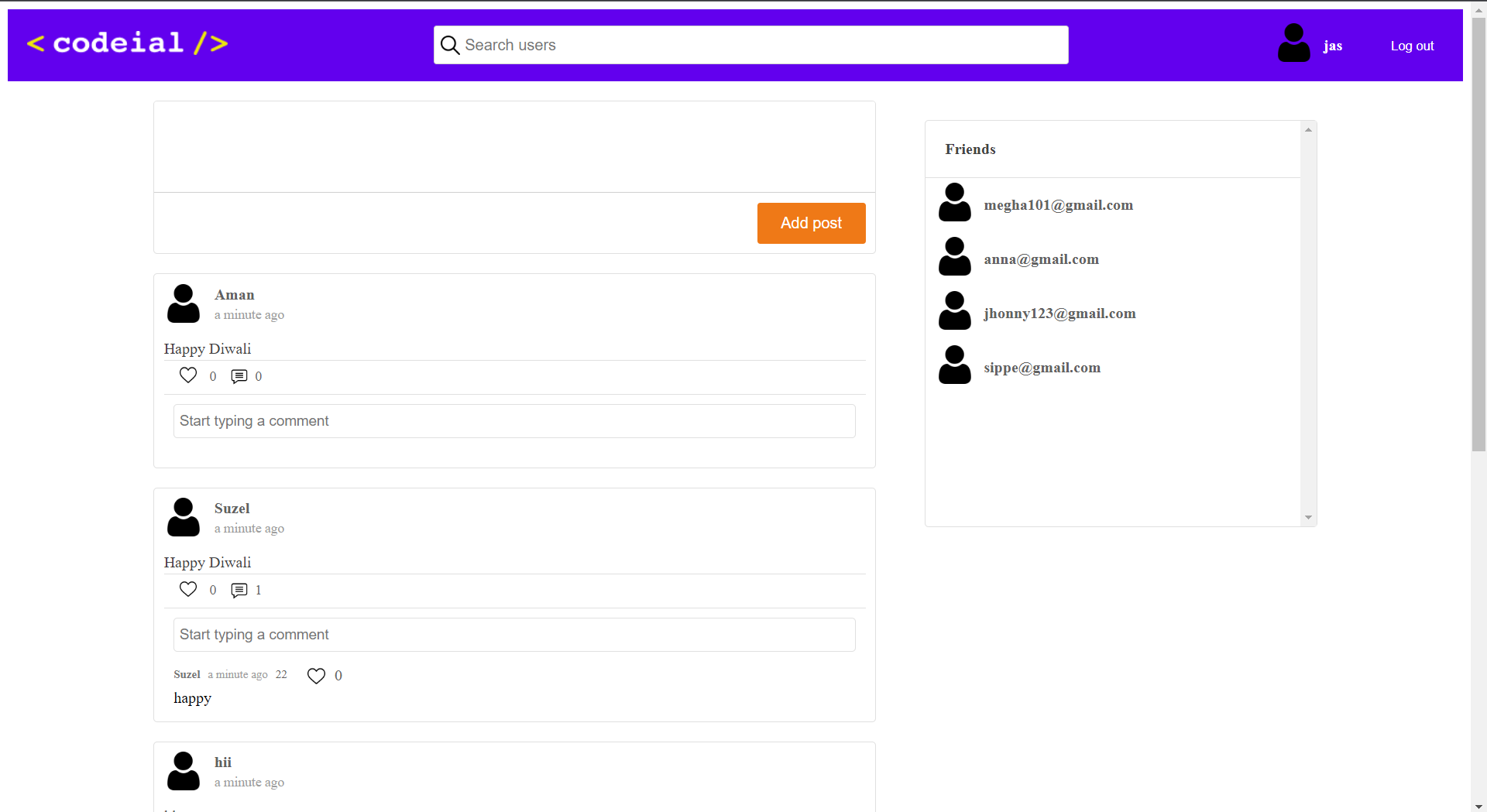Open jas profile avatar in header

pyautogui.click(x=1293, y=43)
